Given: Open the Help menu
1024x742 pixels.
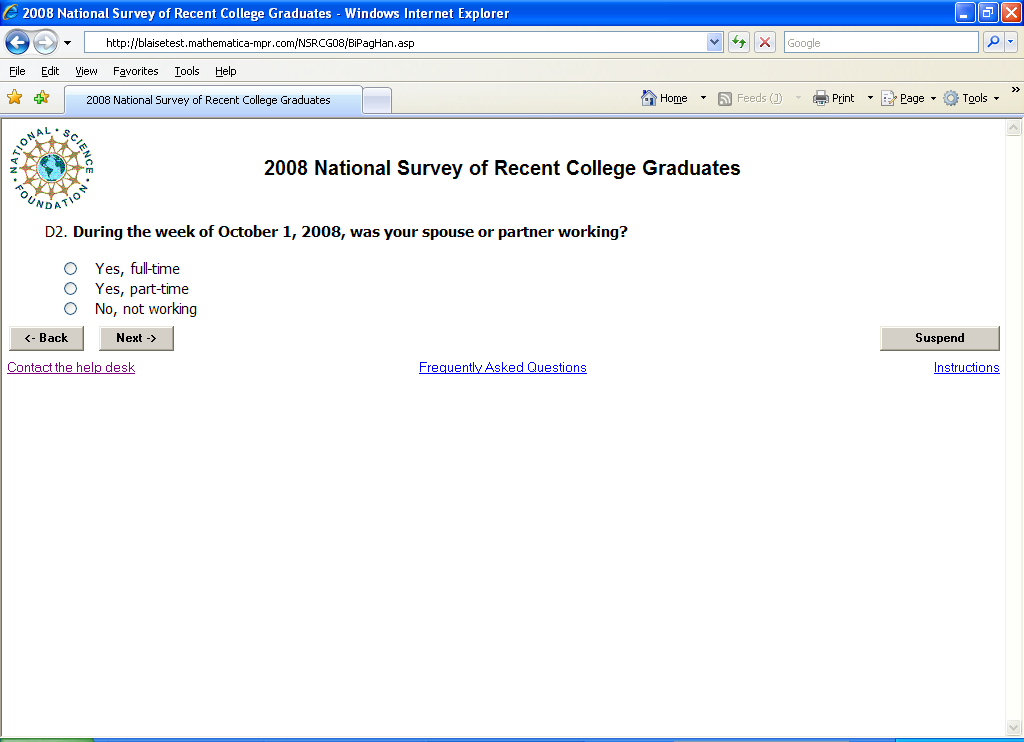Looking at the screenshot, I should pos(225,71).
